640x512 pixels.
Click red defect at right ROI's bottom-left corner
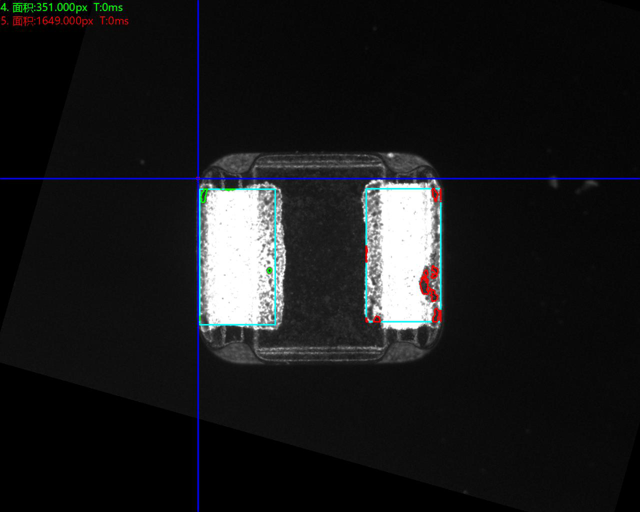click(370, 317)
